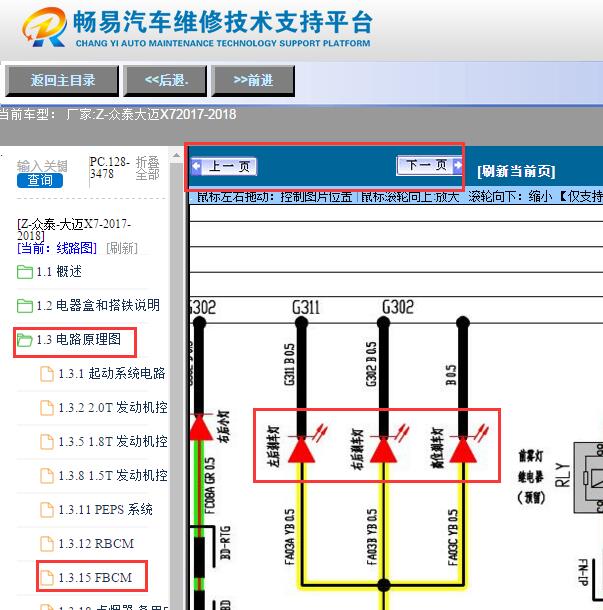Open the 1.3.12 RBCM page
Image resolution: width=603 pixels, height=610 pixels.
(96, 543)
